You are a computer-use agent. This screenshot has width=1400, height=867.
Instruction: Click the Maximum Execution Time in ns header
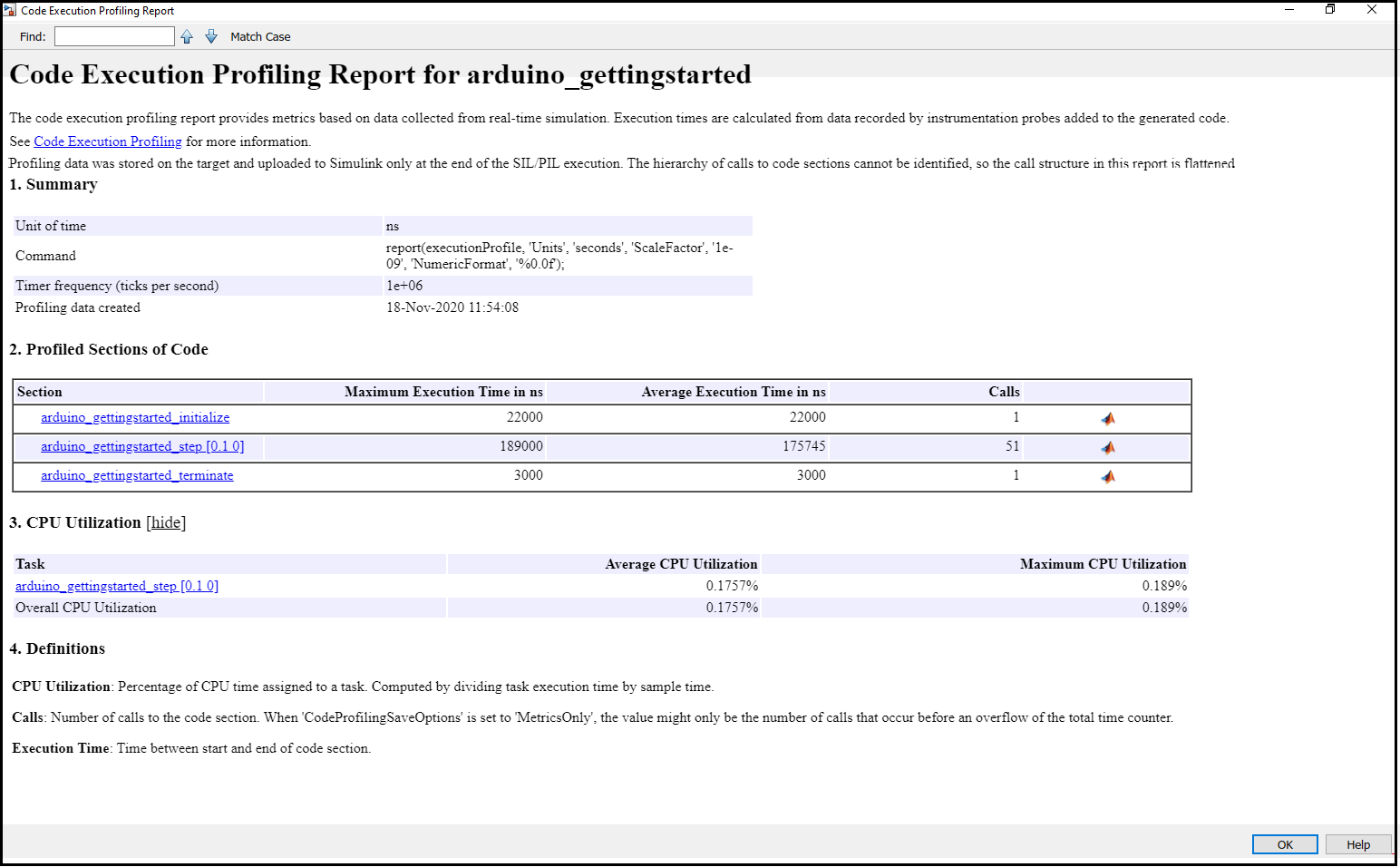pos(443,392)
